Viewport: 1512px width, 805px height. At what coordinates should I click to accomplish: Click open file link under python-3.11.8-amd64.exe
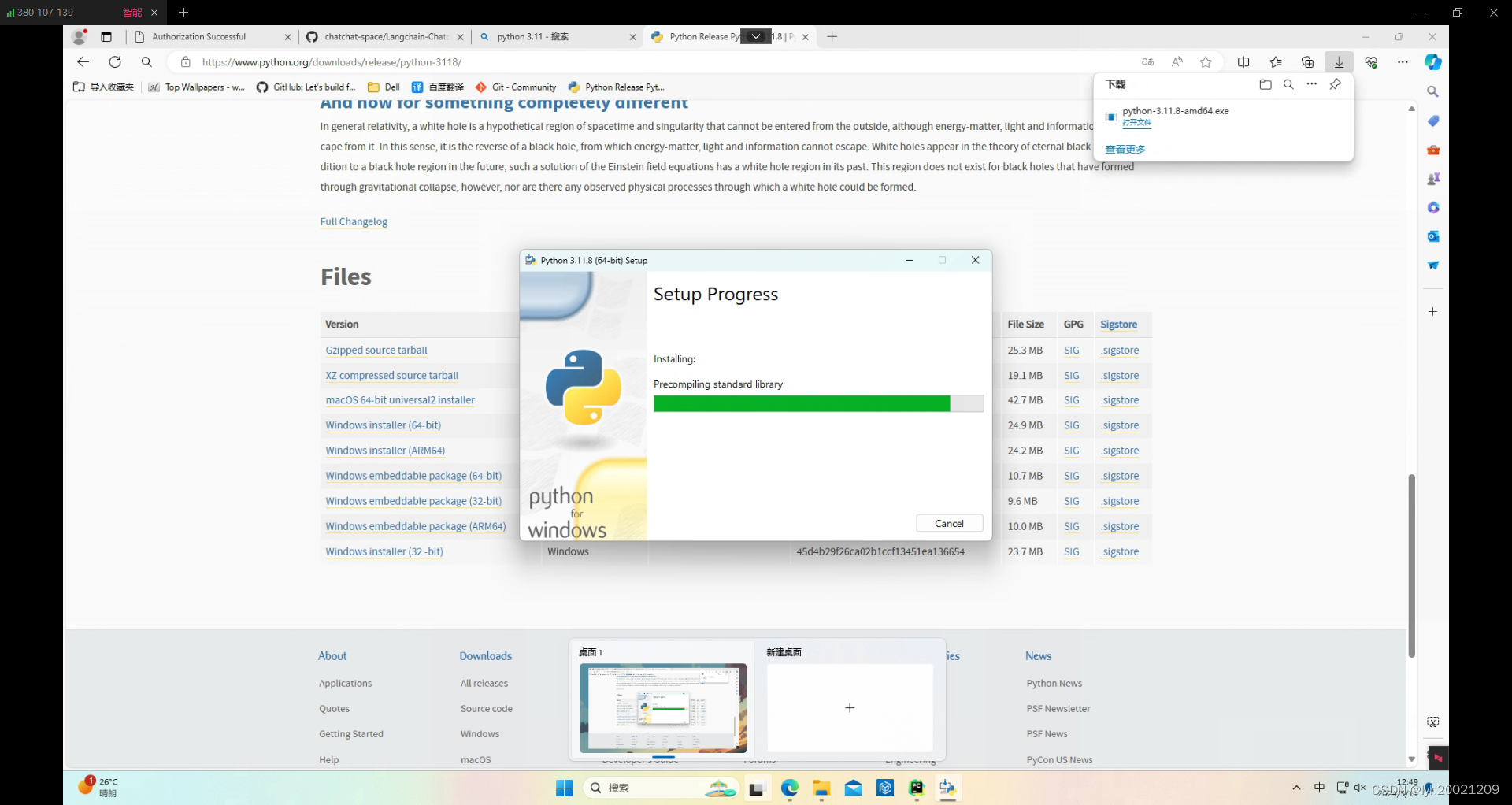tap(1136, 123)
